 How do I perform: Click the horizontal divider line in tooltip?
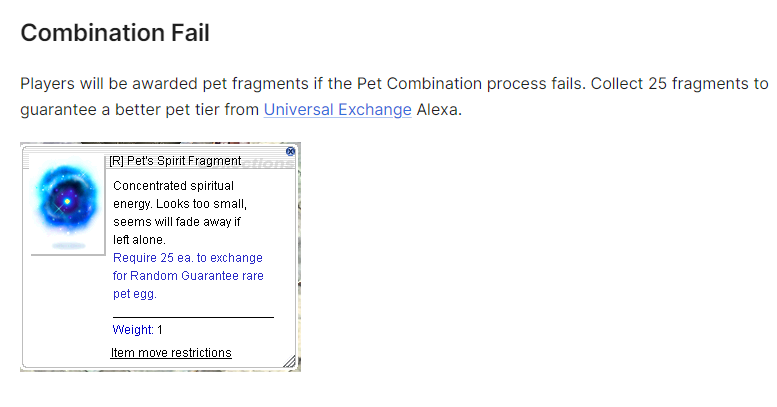coord(193,317)
